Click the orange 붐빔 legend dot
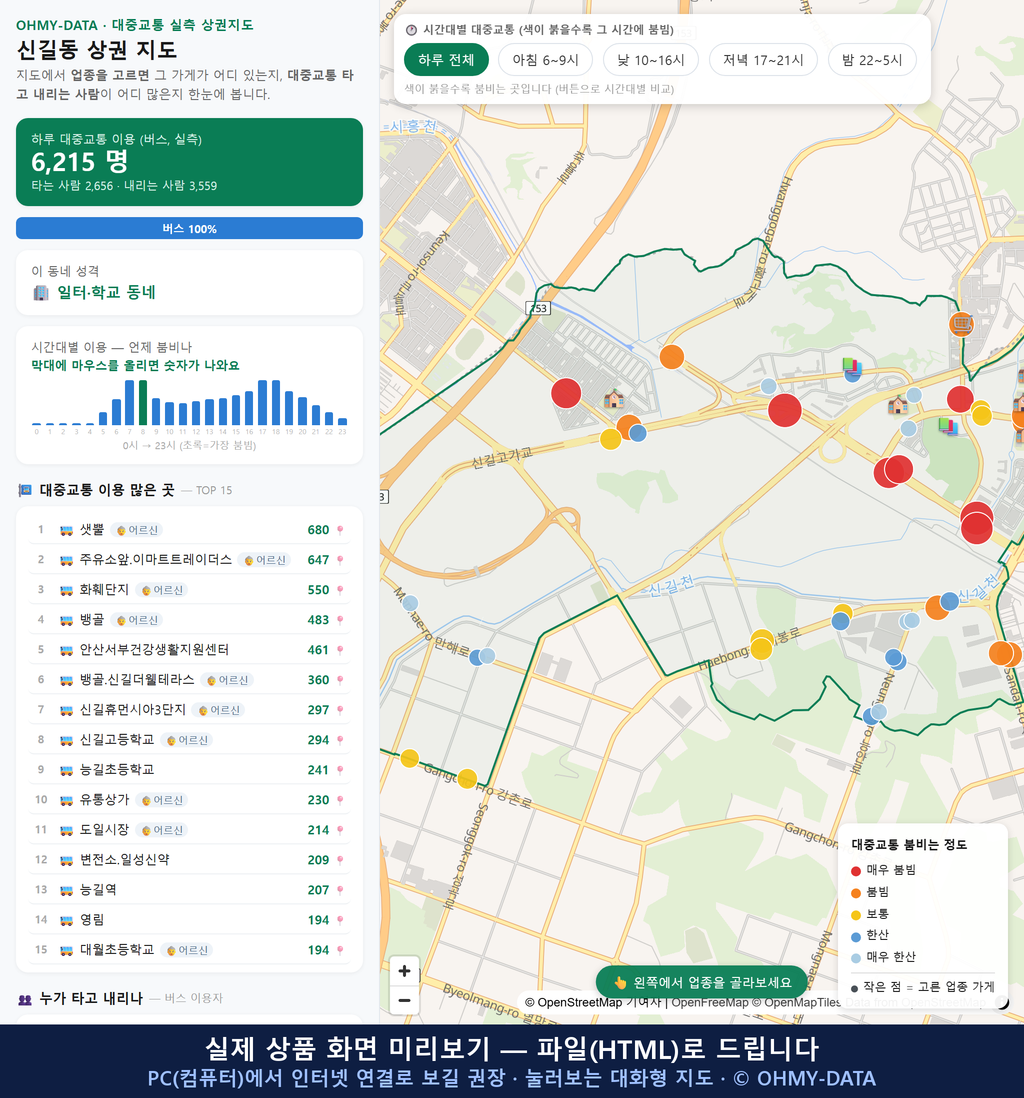The height and width of the screenshot is (1098, 1024). (x=856, y=893)
